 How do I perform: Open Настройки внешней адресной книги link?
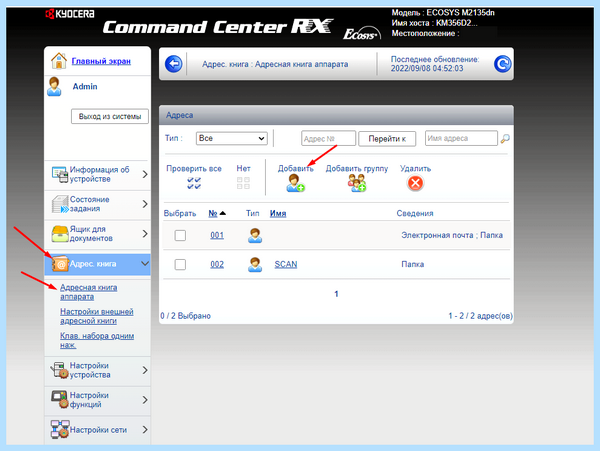coord(97,316)
